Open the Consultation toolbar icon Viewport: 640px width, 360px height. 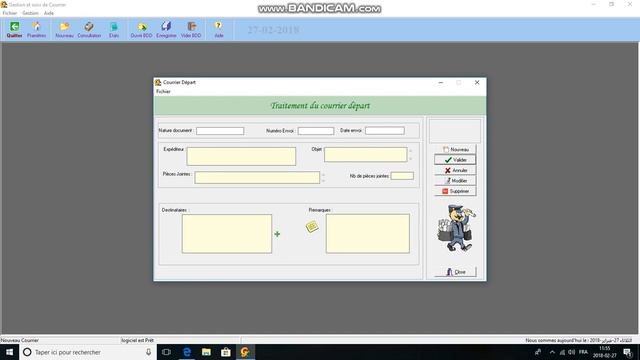point(89,30)
